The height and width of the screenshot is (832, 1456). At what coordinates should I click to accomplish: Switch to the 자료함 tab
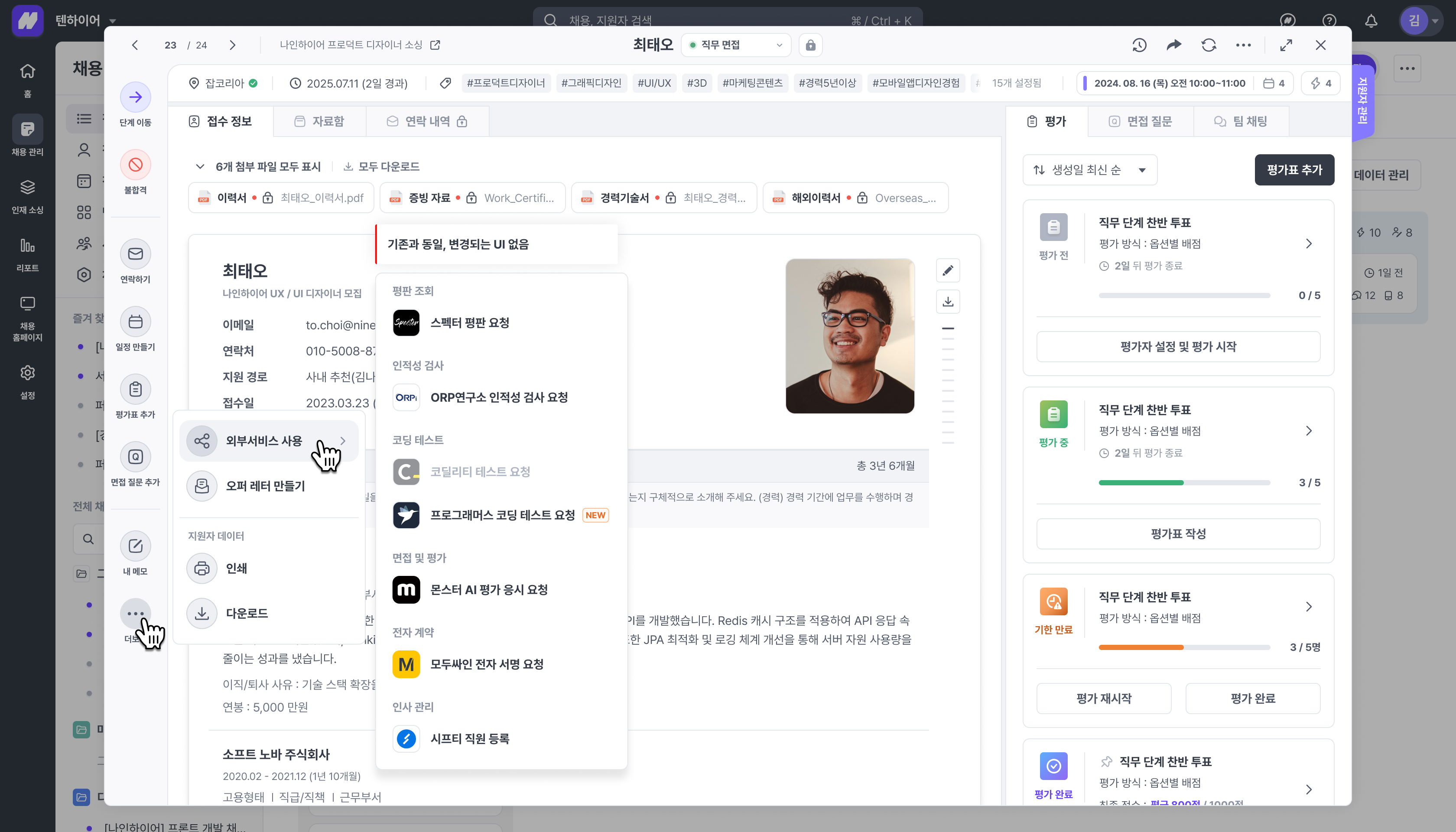click(x=319, y=121)
